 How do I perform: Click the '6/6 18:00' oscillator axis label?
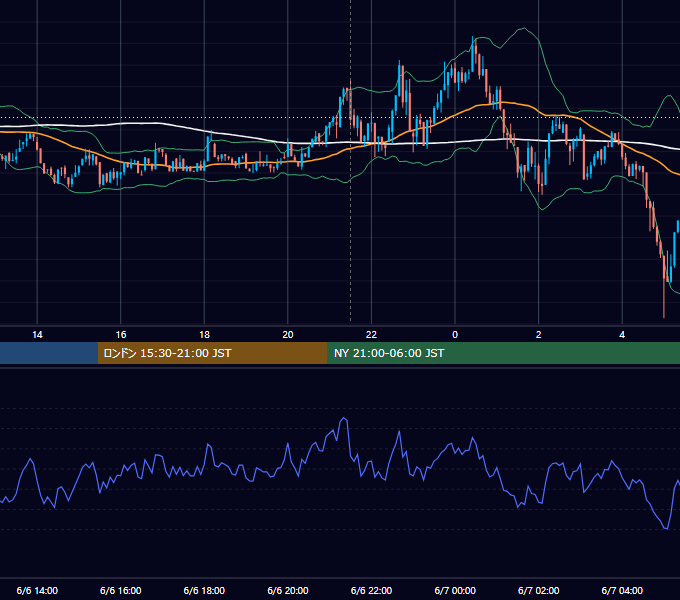pos(204,591)
